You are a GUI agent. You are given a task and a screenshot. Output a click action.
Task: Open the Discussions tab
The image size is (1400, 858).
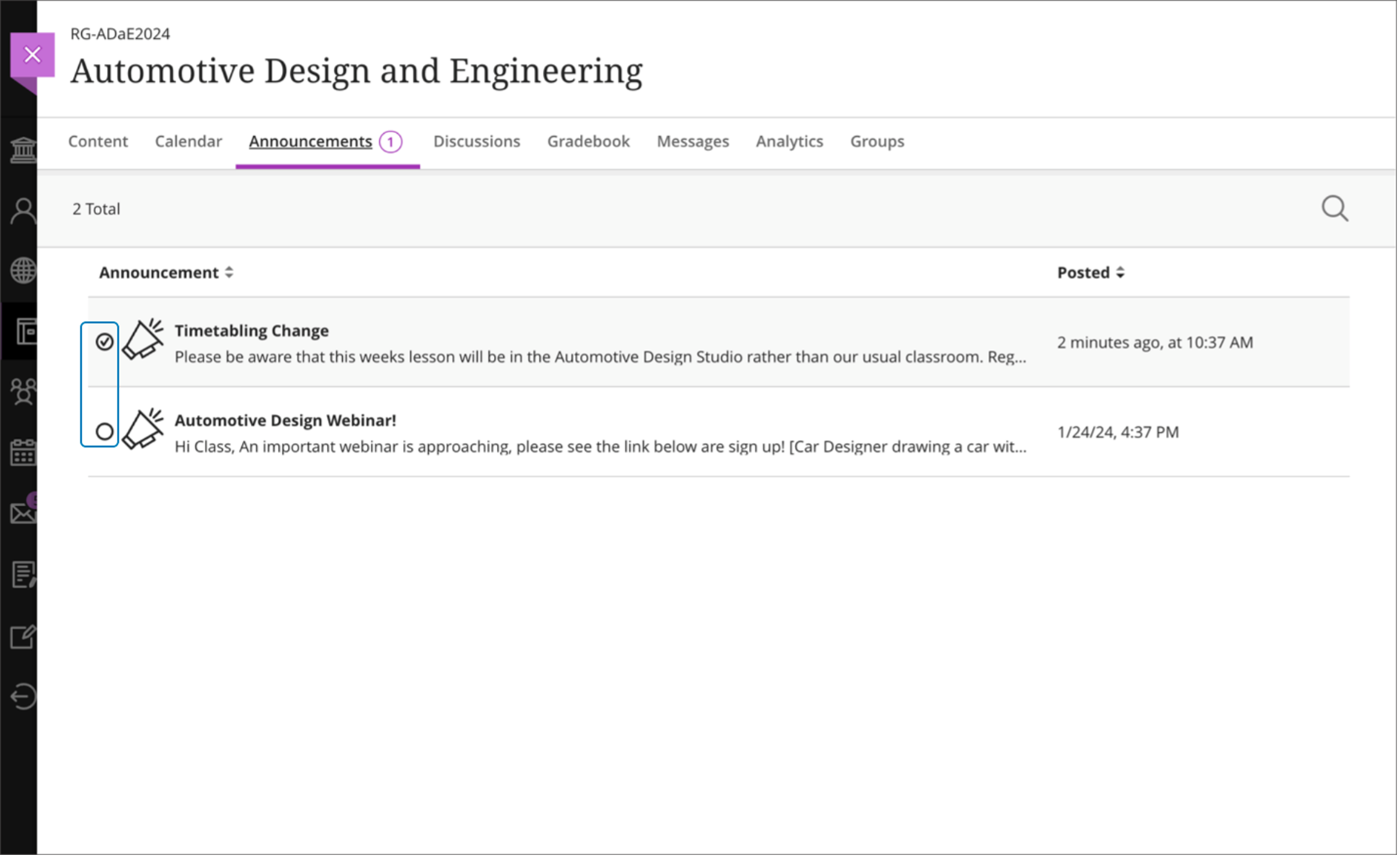(x=477, y=141)
